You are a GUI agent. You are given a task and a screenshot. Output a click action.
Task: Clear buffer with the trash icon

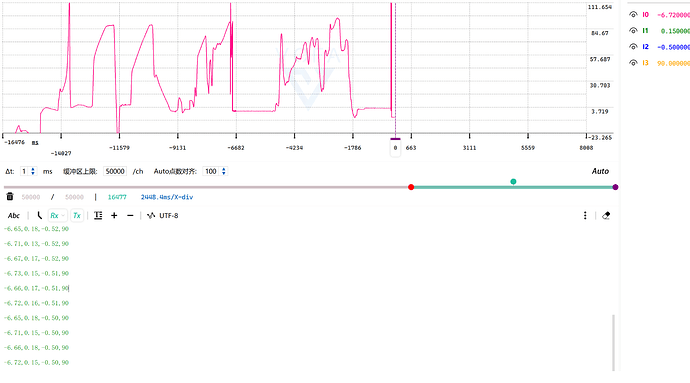point(10,197)
